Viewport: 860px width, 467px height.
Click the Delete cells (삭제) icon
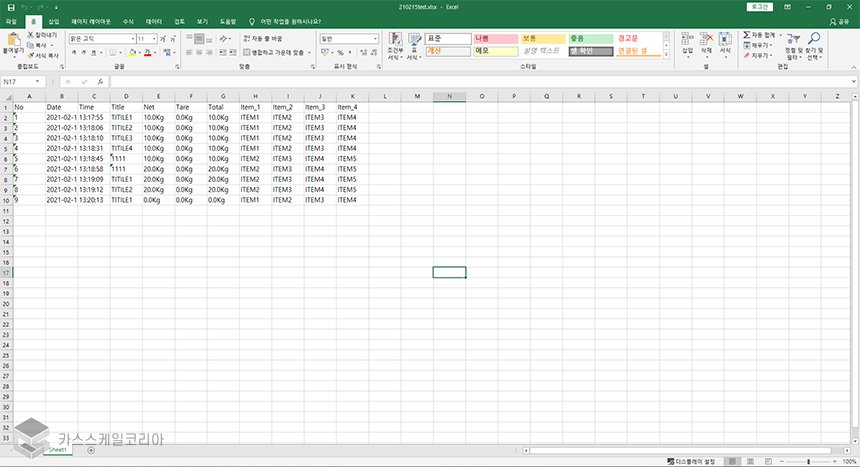[706, 40]
